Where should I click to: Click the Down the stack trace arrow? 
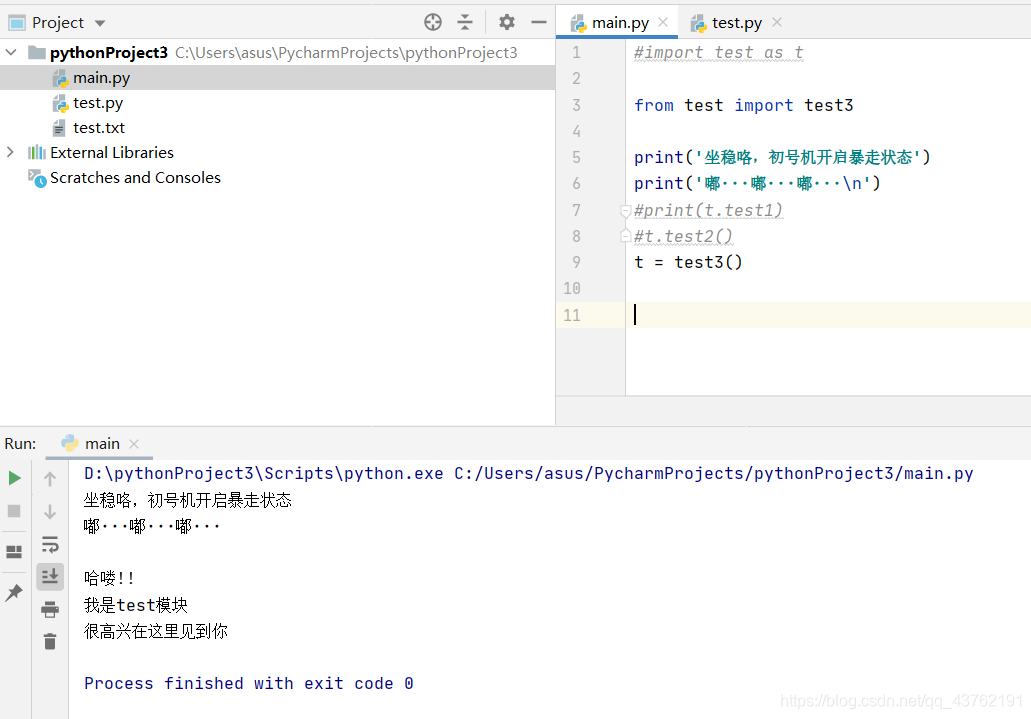pos(50,512)
